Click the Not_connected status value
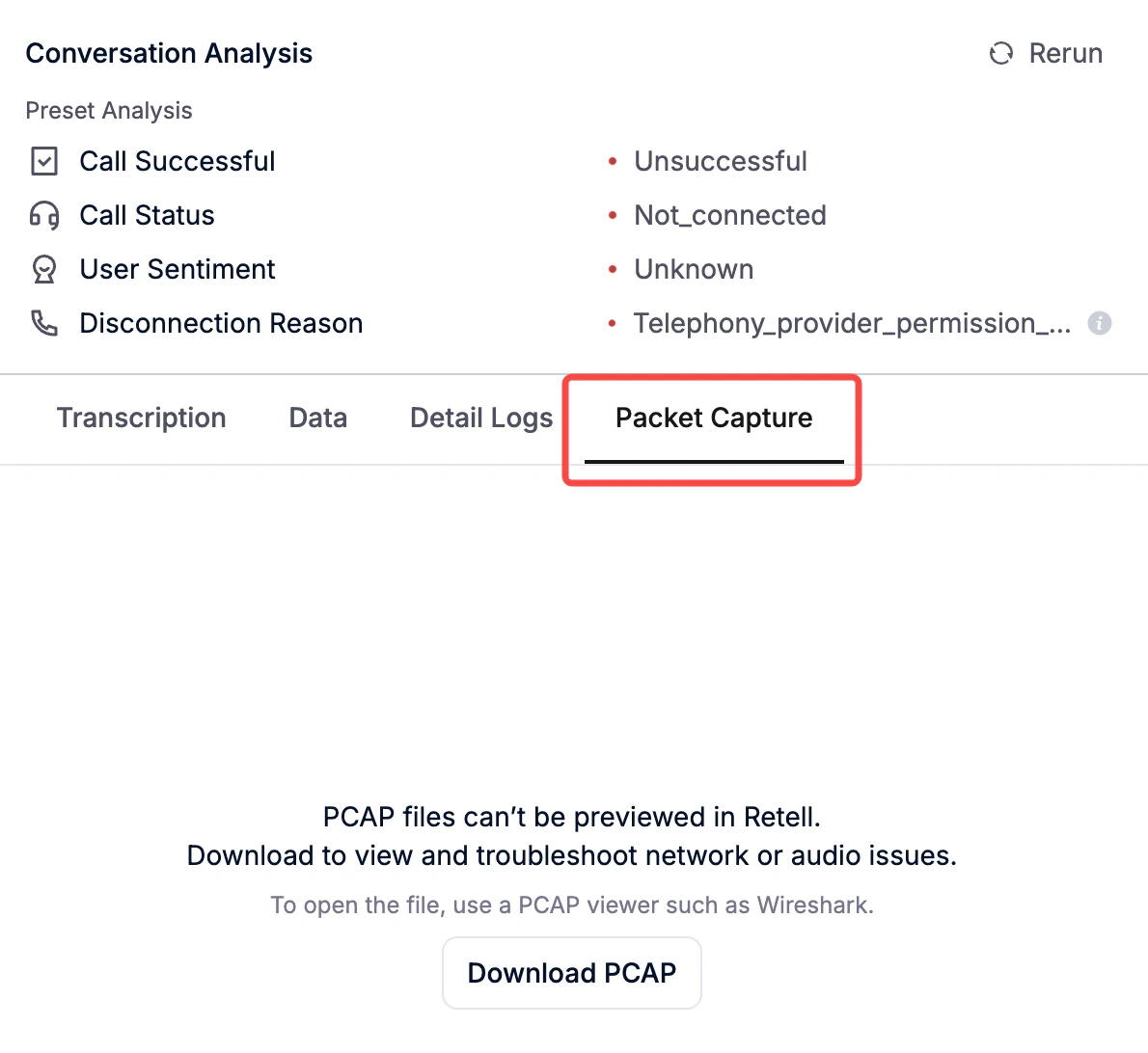 [x=730, y=215]
